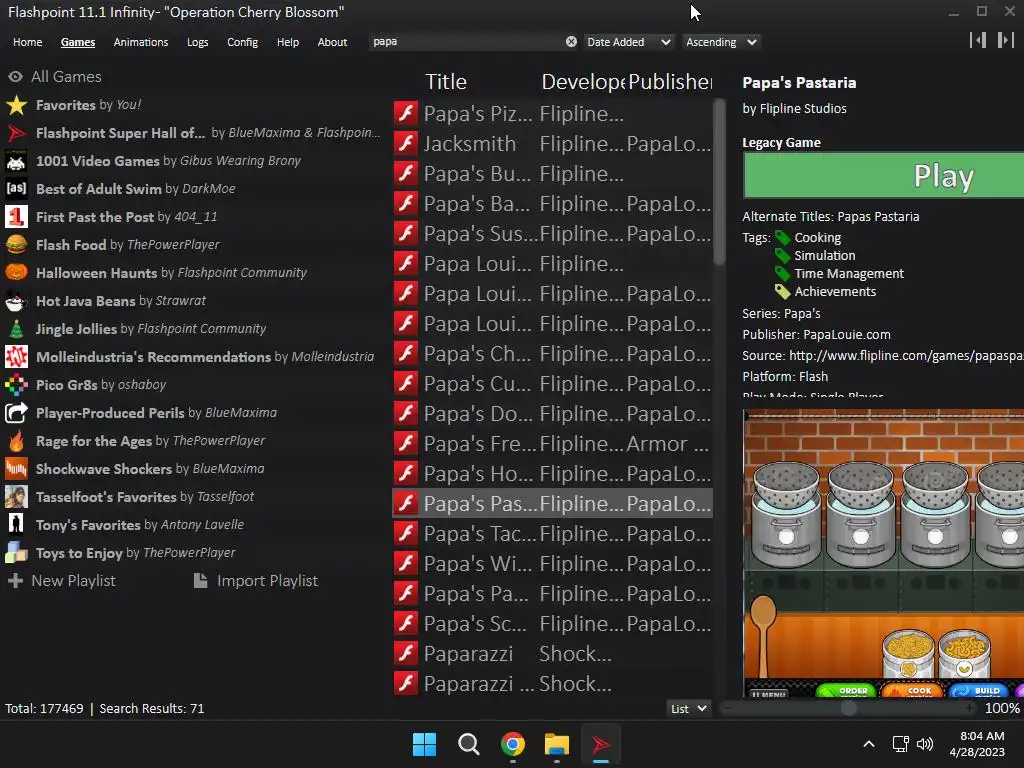Select the Papa's Fre... Armor row
Screen dimensions: 1024x768
(552, 444)
